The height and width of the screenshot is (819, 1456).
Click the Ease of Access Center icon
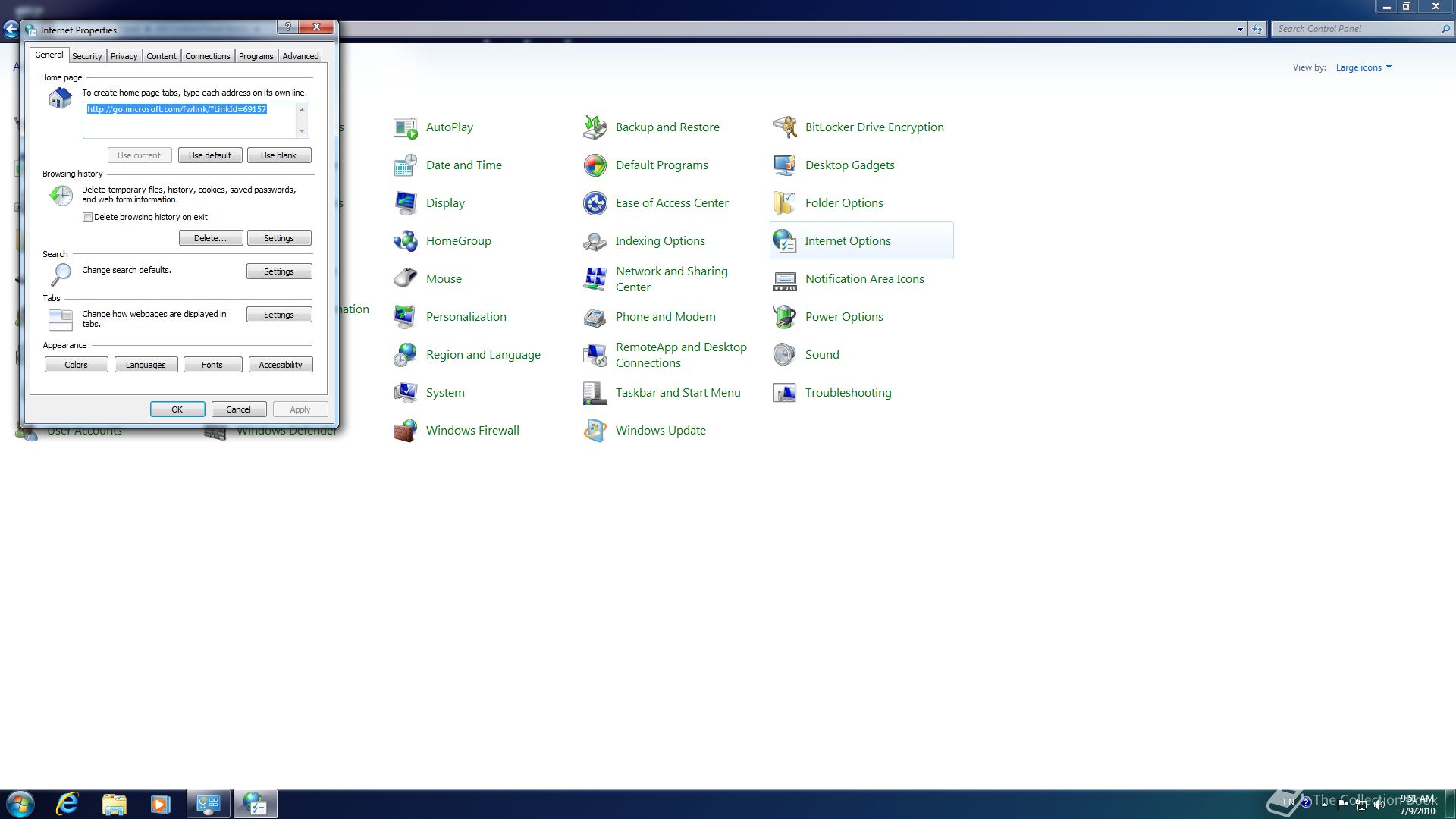coord(595,203)
